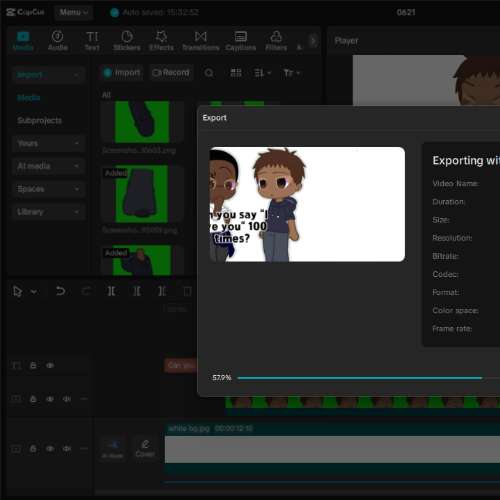Show more panel tabs arrow
500x500 pixels.
pos(313,41)
